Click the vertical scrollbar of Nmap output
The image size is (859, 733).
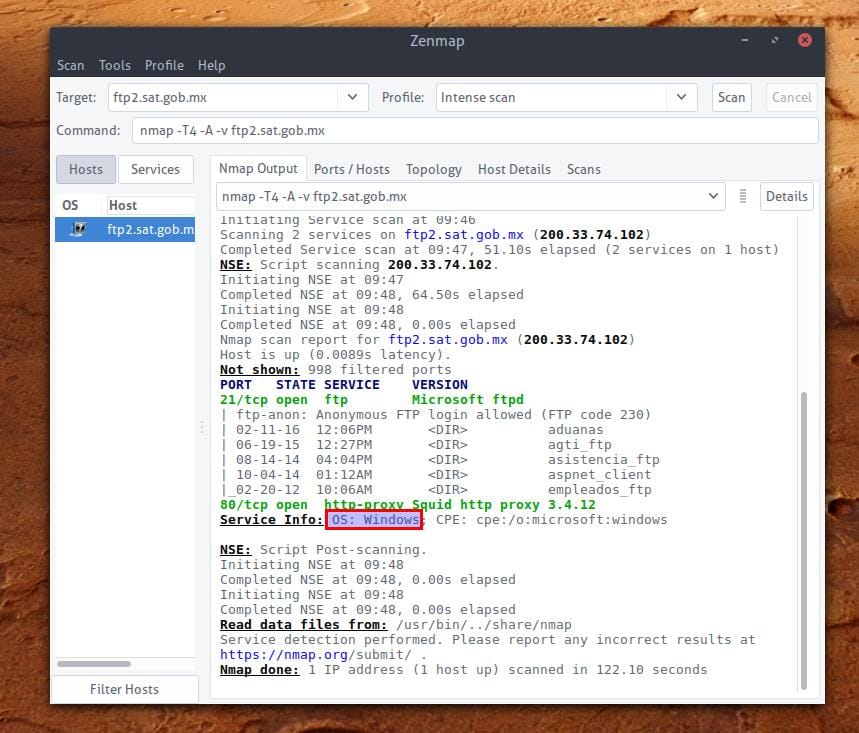coord(802,540)
